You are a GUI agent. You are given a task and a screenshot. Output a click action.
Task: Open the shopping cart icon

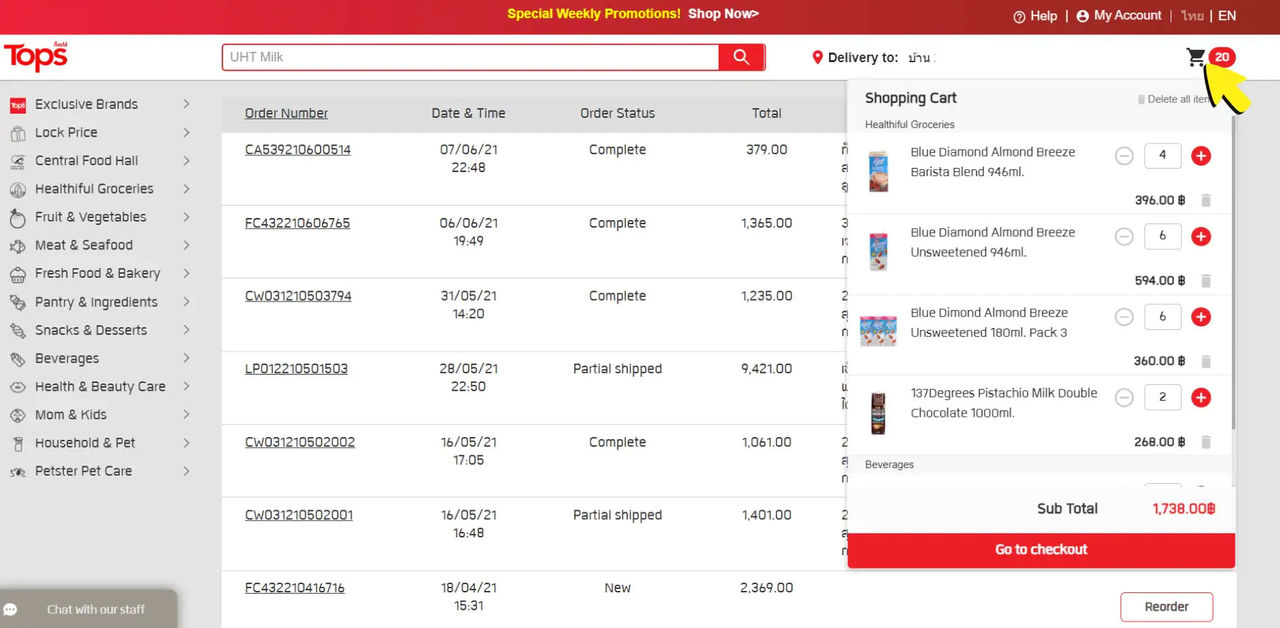click(1196, 57)
